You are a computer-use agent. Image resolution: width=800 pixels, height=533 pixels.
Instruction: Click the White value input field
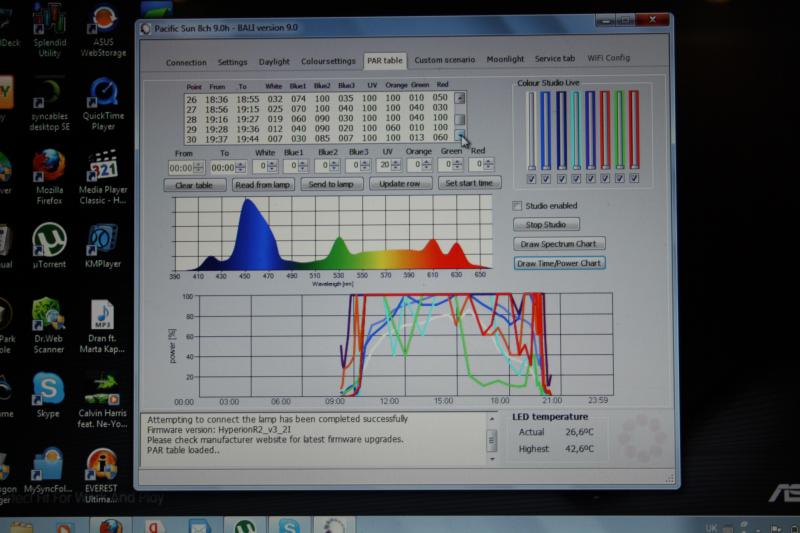pyautogui.click(x=262, y=166)
